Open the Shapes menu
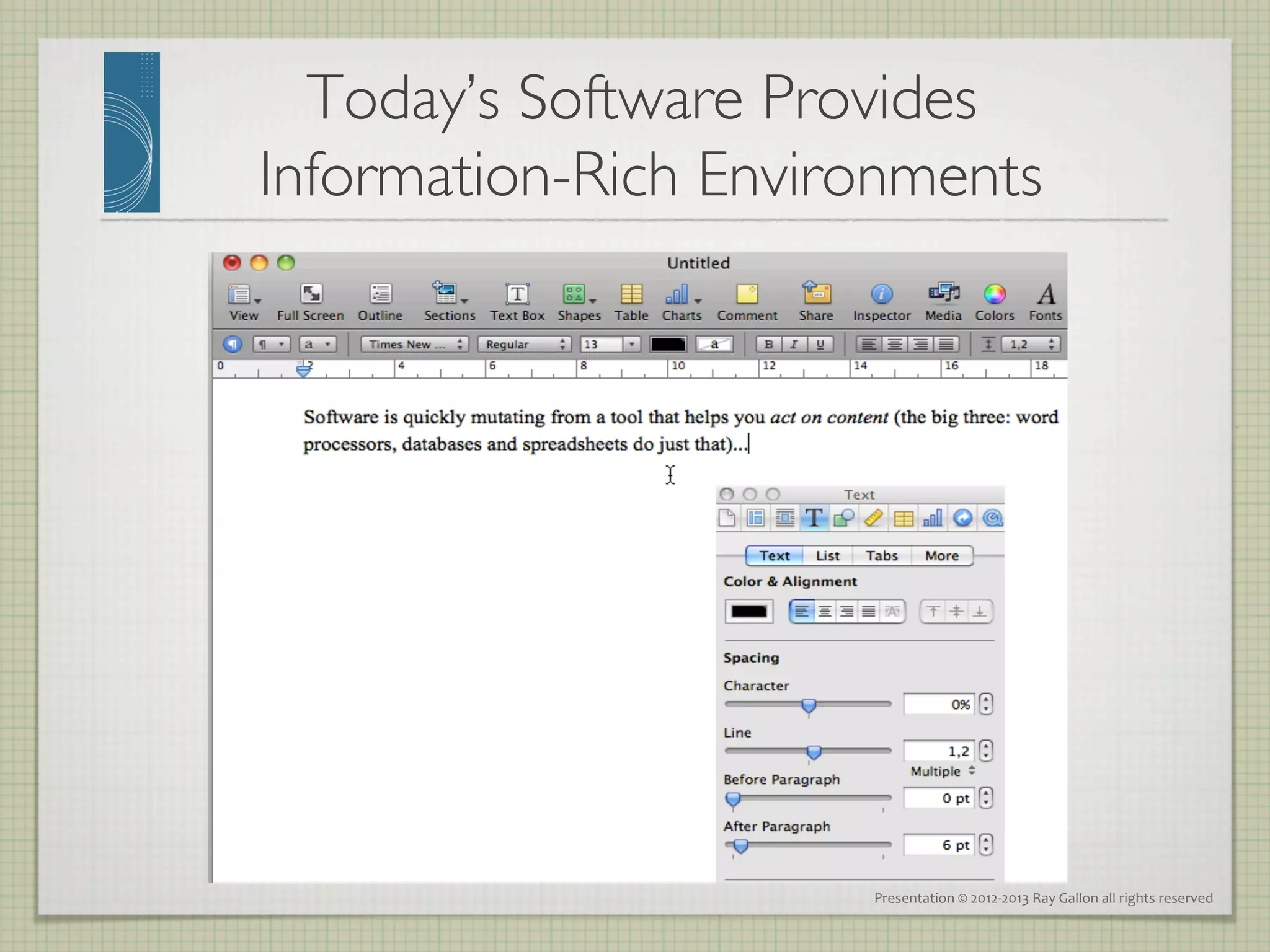Image resolution: width=1270 pixels, height=952 pixels. (x=579, y=302)
